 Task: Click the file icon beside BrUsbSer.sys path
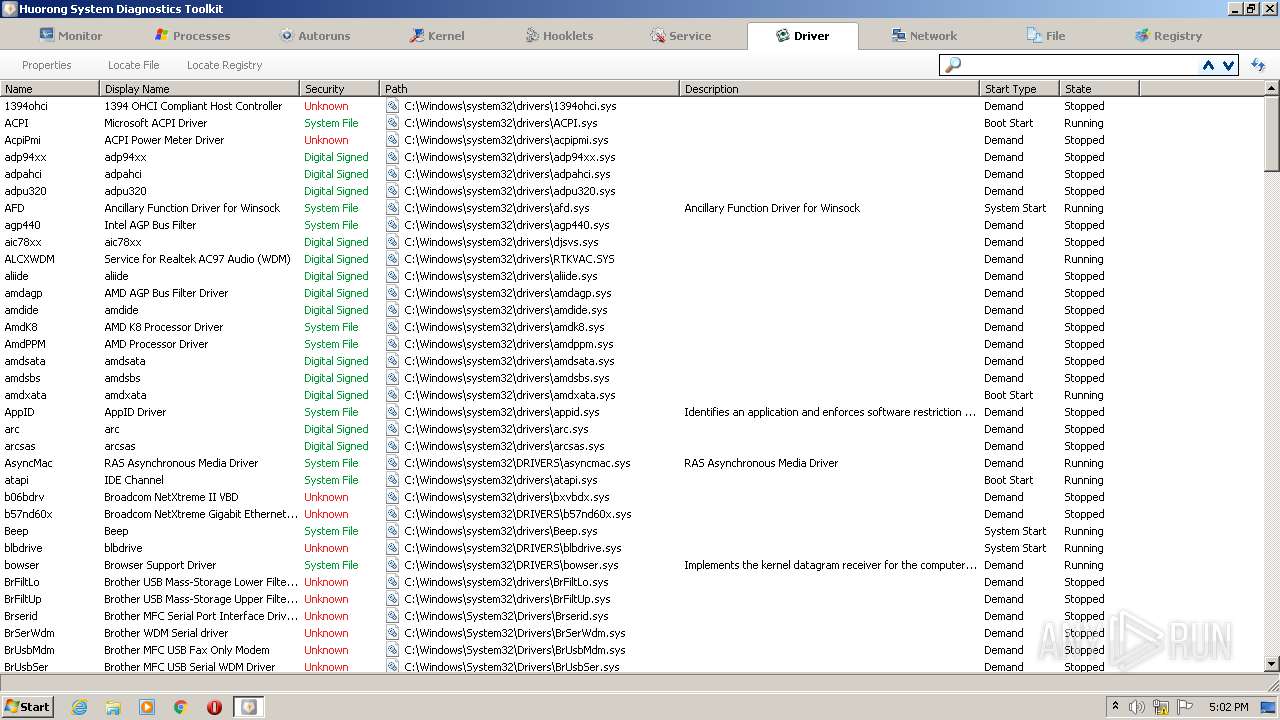coord(393,667)
